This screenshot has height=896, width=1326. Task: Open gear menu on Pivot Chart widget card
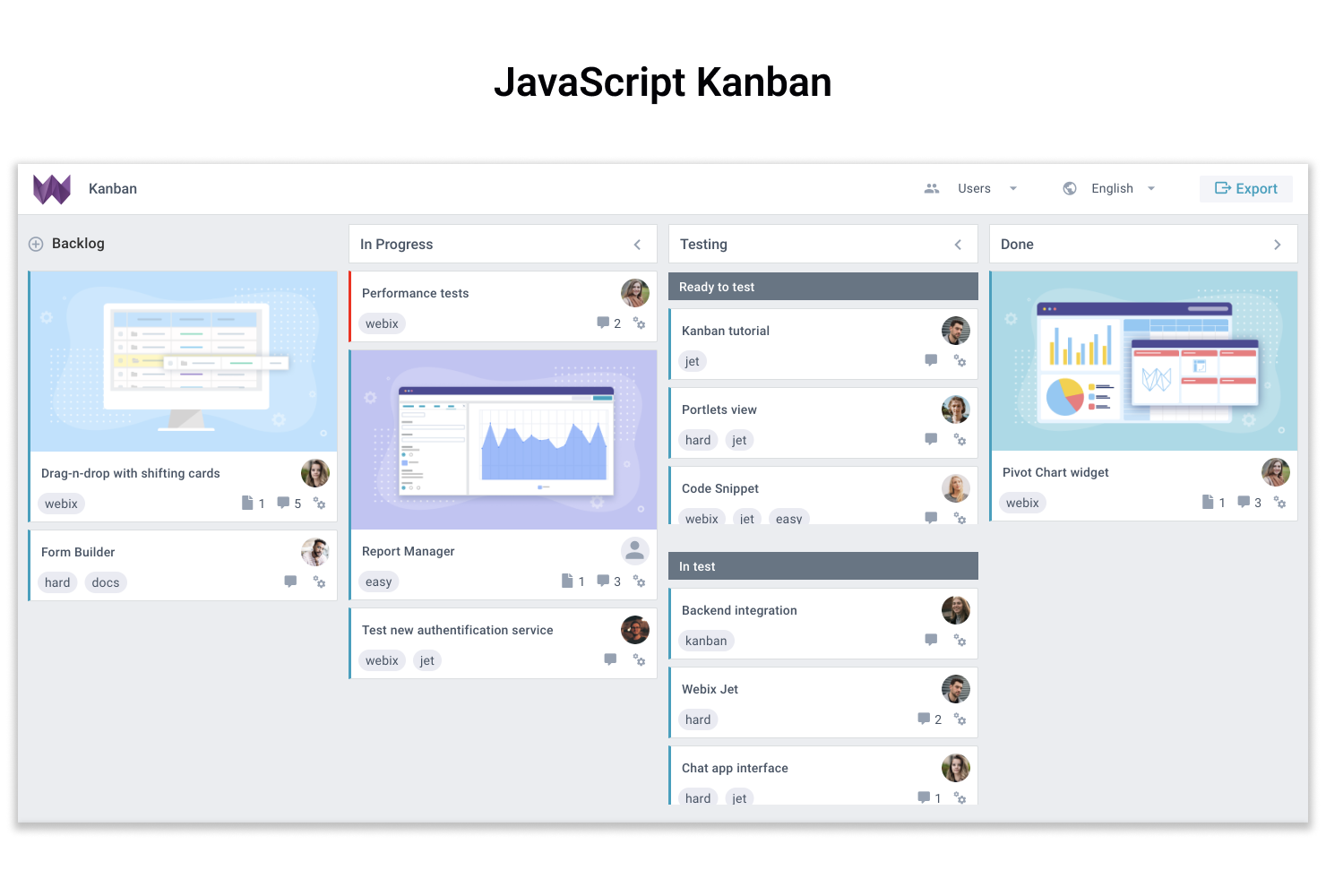point(1280,503)
